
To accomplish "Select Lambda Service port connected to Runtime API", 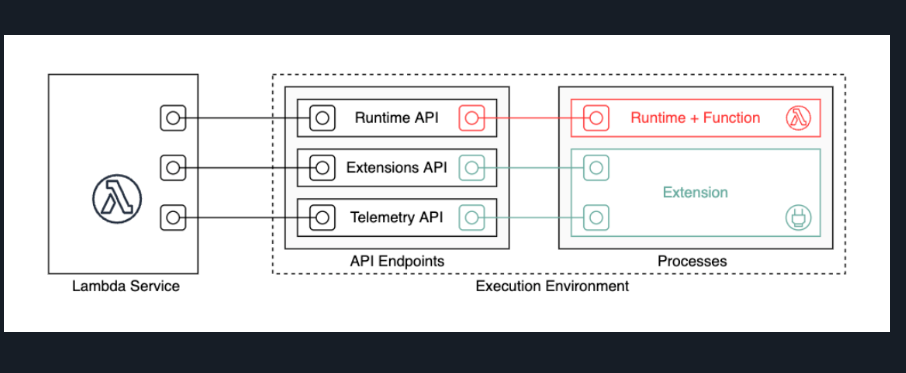I will (173, 118).
